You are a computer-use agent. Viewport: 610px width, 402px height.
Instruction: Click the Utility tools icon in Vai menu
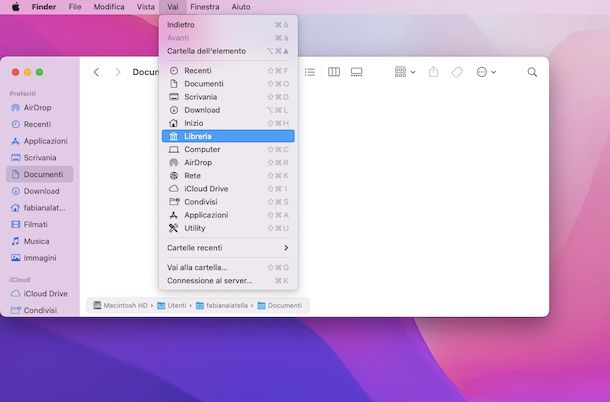pyautogui.click(x=174, y=228)
